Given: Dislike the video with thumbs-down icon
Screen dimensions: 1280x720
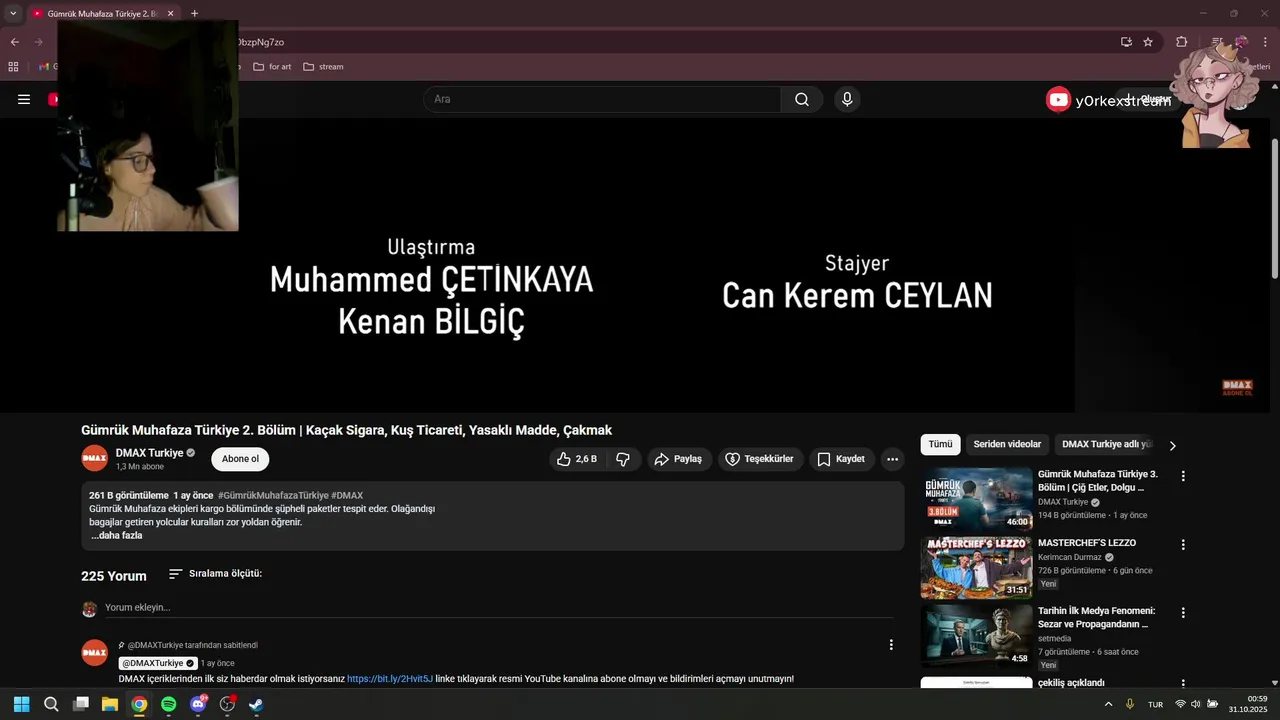Looking at the screenshot, I should (x=623, y=459).
